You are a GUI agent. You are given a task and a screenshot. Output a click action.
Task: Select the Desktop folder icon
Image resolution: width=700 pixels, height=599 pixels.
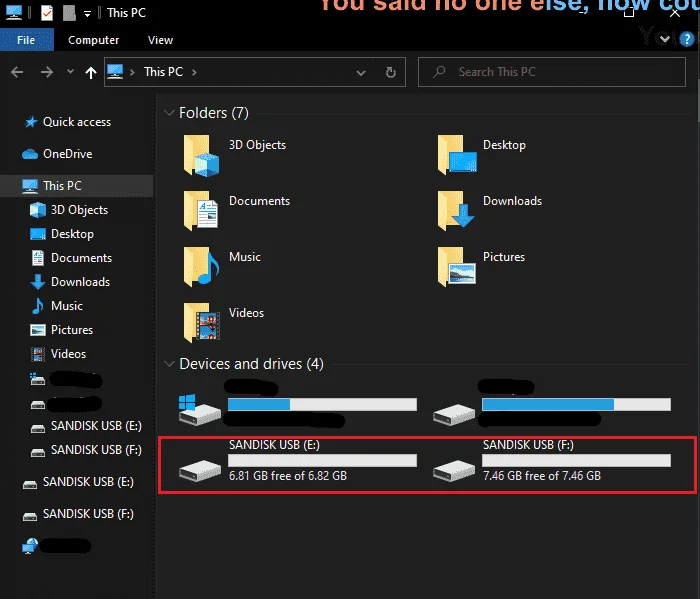point(456,156)
